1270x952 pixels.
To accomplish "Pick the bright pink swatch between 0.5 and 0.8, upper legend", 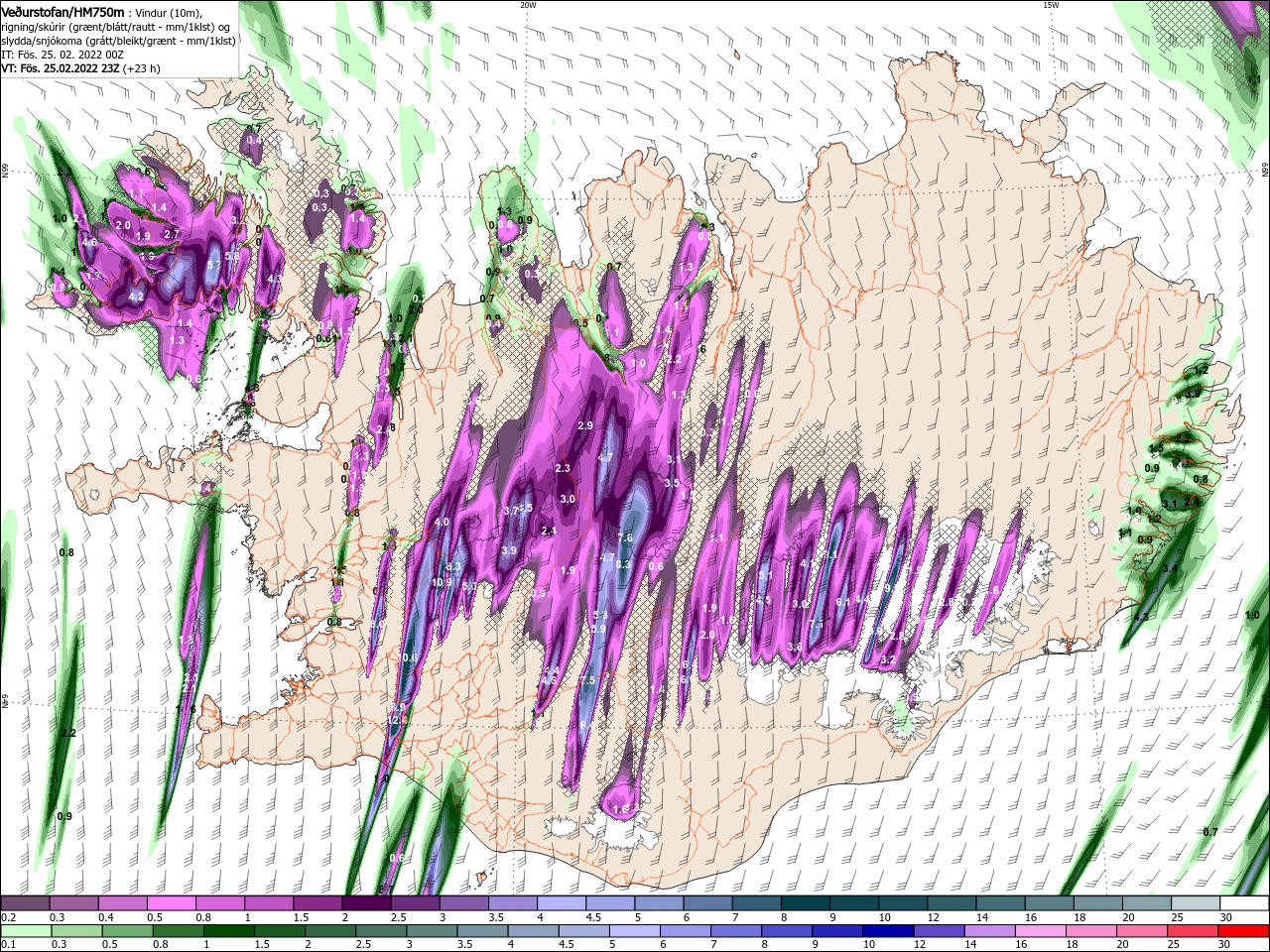I will point(172,903).
